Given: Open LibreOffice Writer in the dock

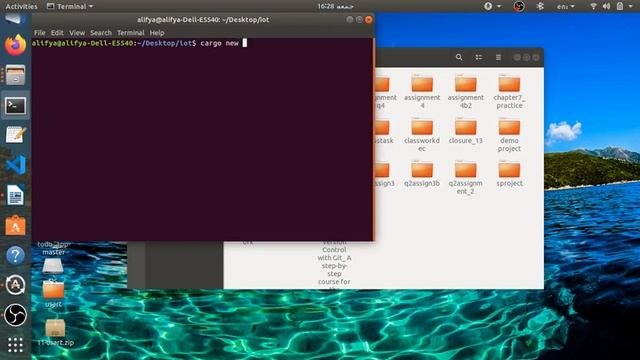Looking at the screenshot, I should pos(15,196).
